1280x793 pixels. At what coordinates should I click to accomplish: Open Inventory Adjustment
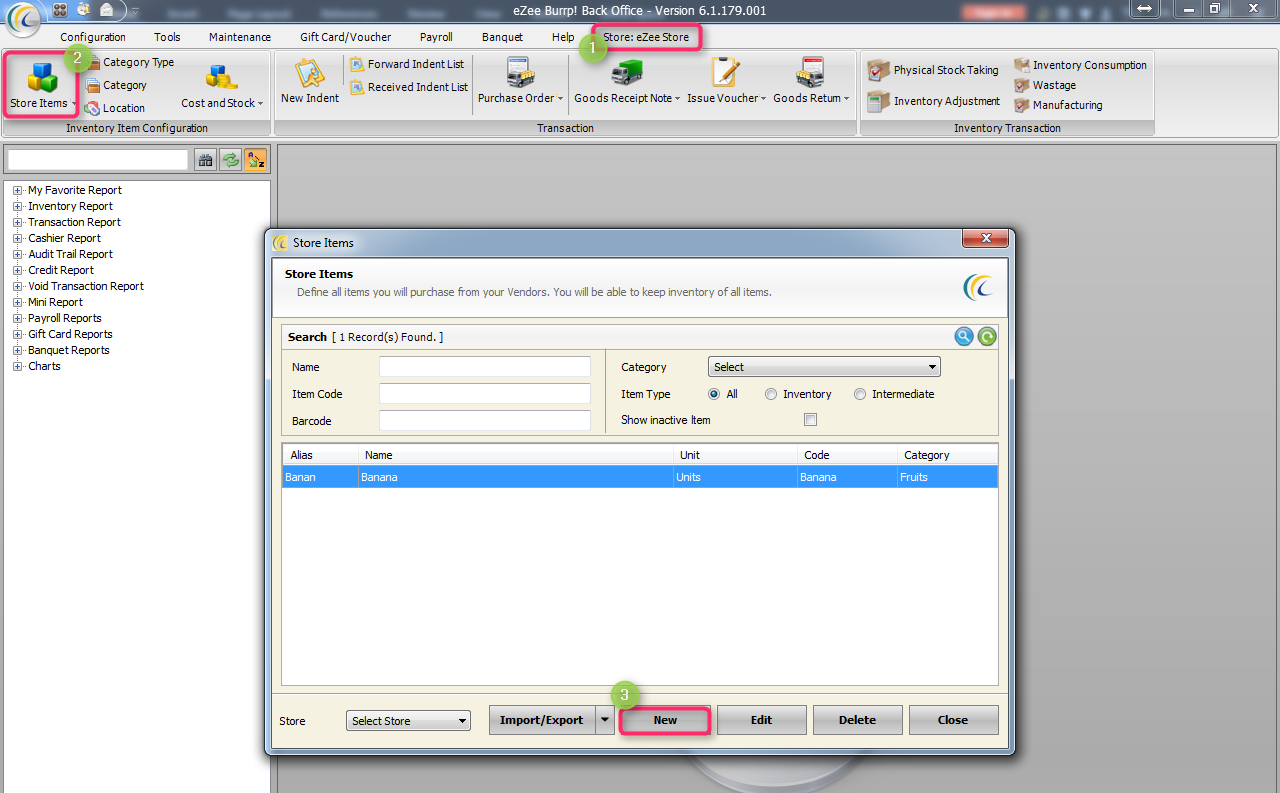[x=934, y=101]
